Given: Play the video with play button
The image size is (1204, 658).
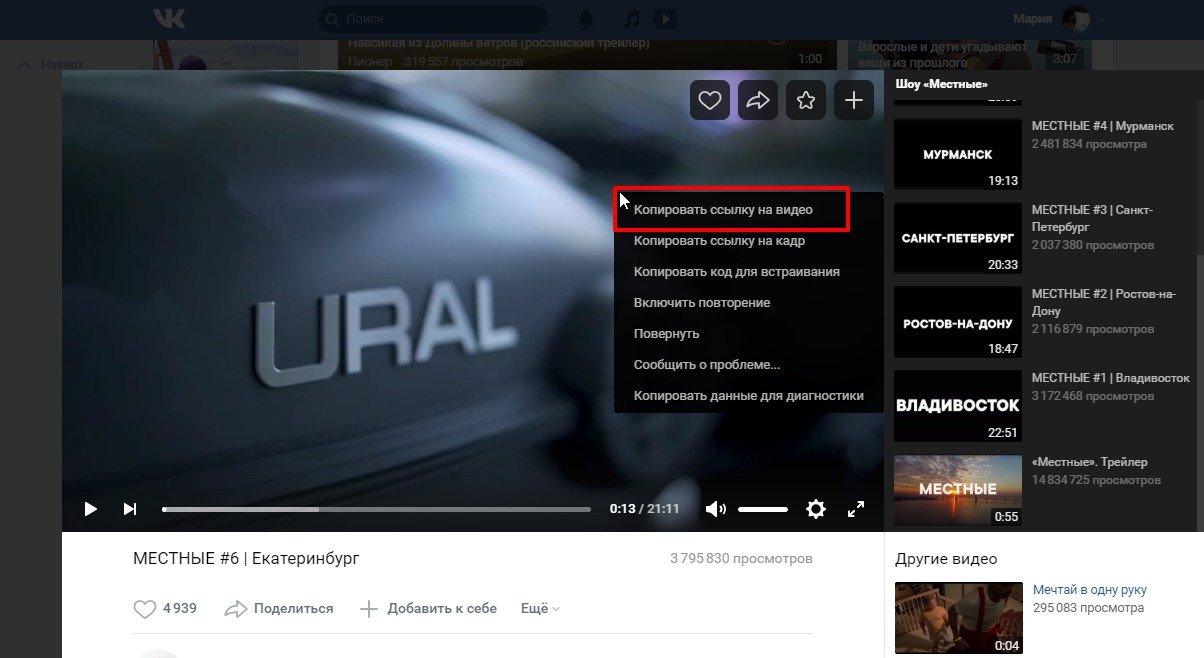Looking at the screenshot, I should [91, 509].
